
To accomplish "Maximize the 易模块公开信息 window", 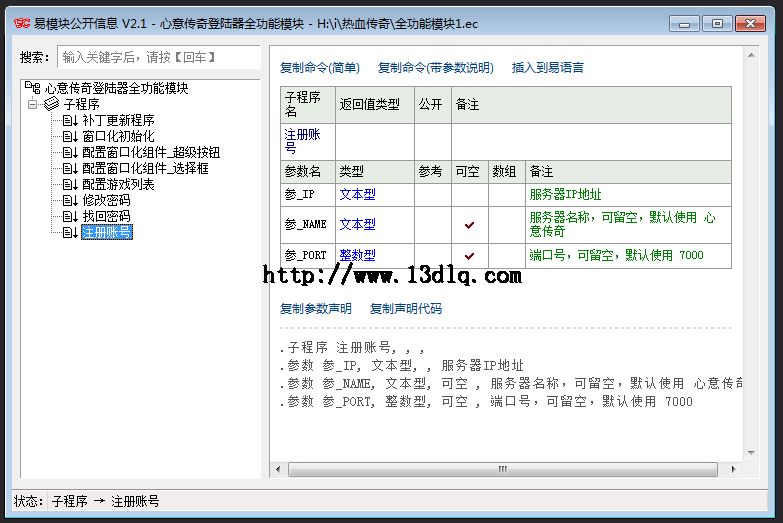I will pos(717,23).
